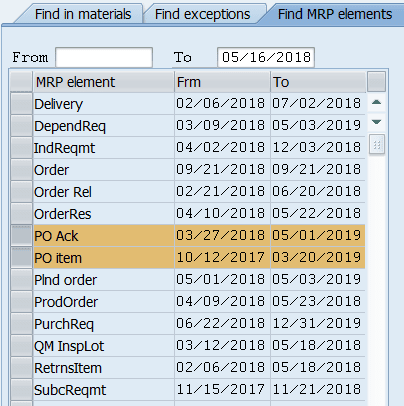
Task: Click the table scroll down arrow
Action: point(376,122)
